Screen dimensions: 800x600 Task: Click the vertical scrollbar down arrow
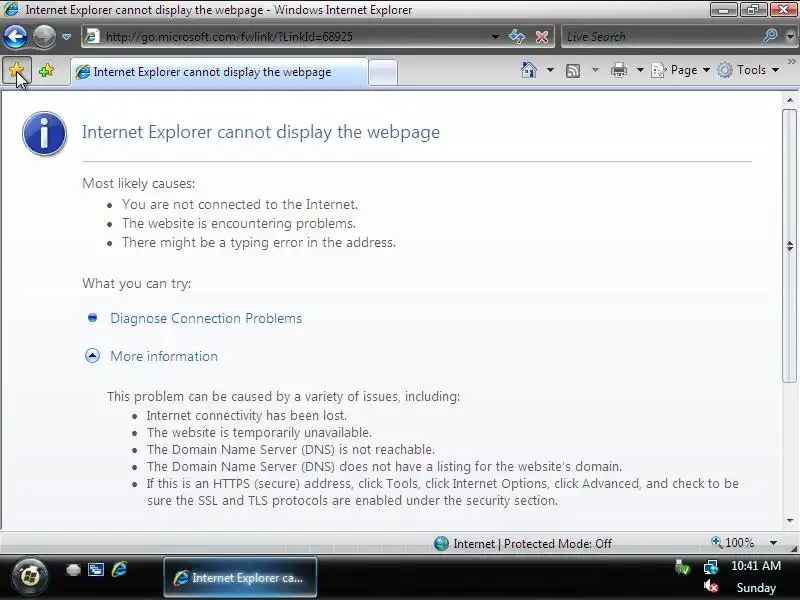tap(790, 520)
